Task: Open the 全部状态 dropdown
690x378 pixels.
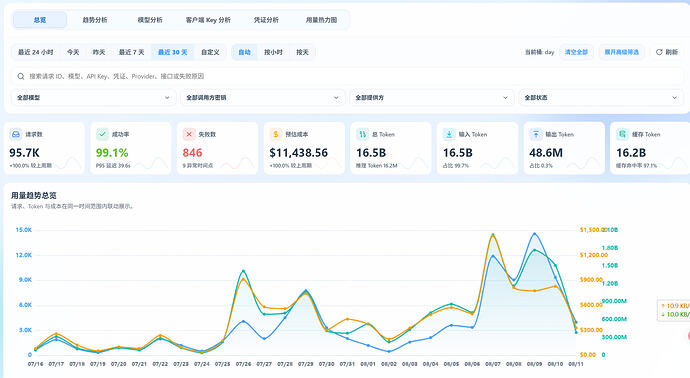Action: coord(601,98)
